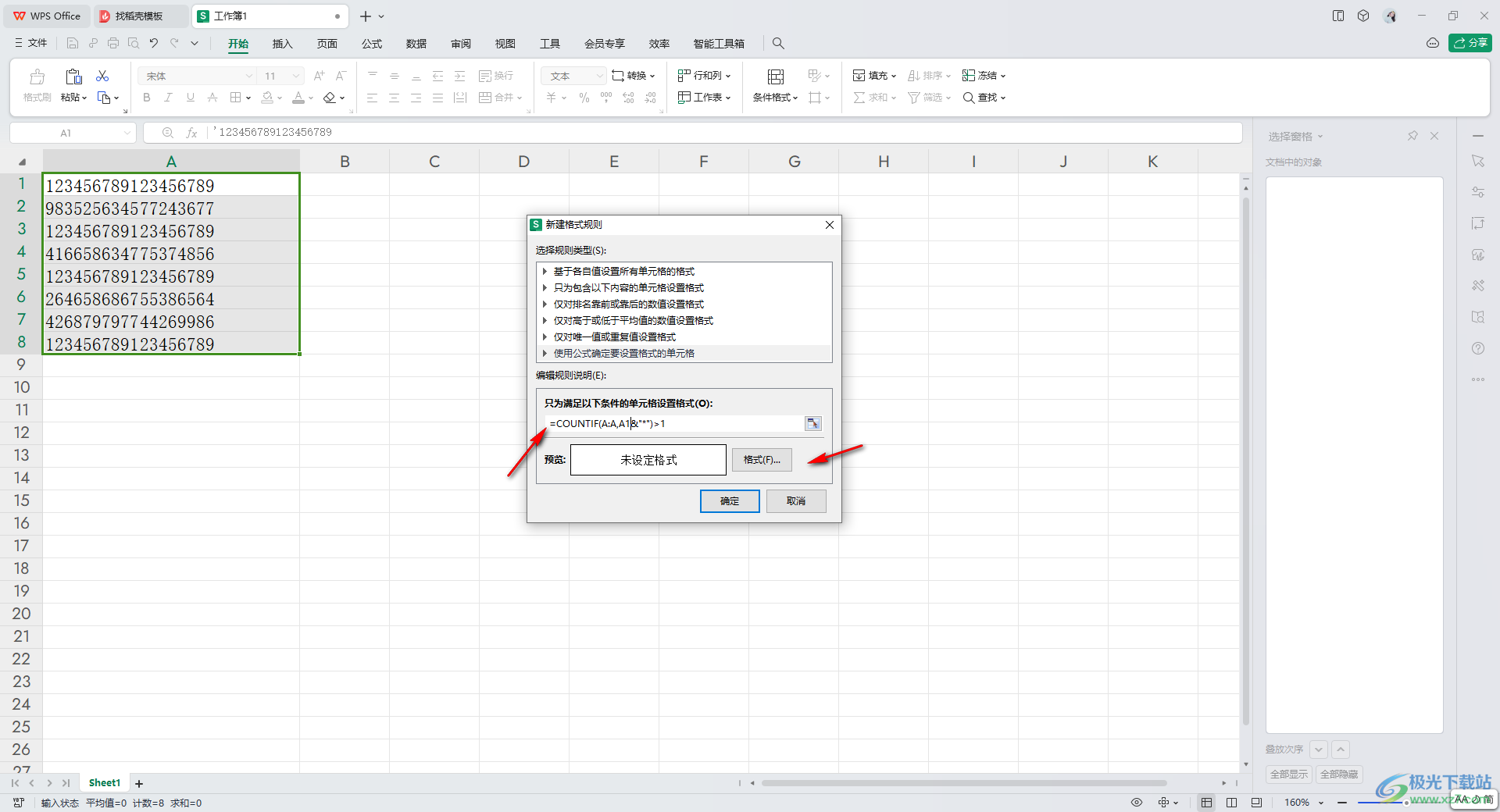Screen dimensions: 1500x812
Task: Click 确定 (OK) in new rule dialog
Action: tap(730, 501)
